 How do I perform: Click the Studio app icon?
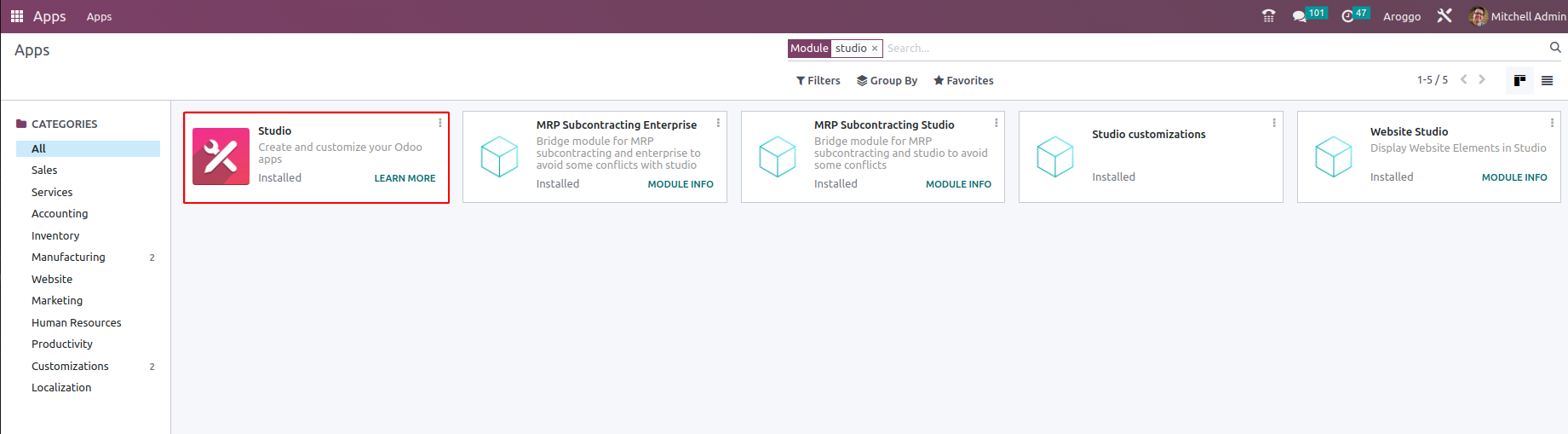coord(221,156)
